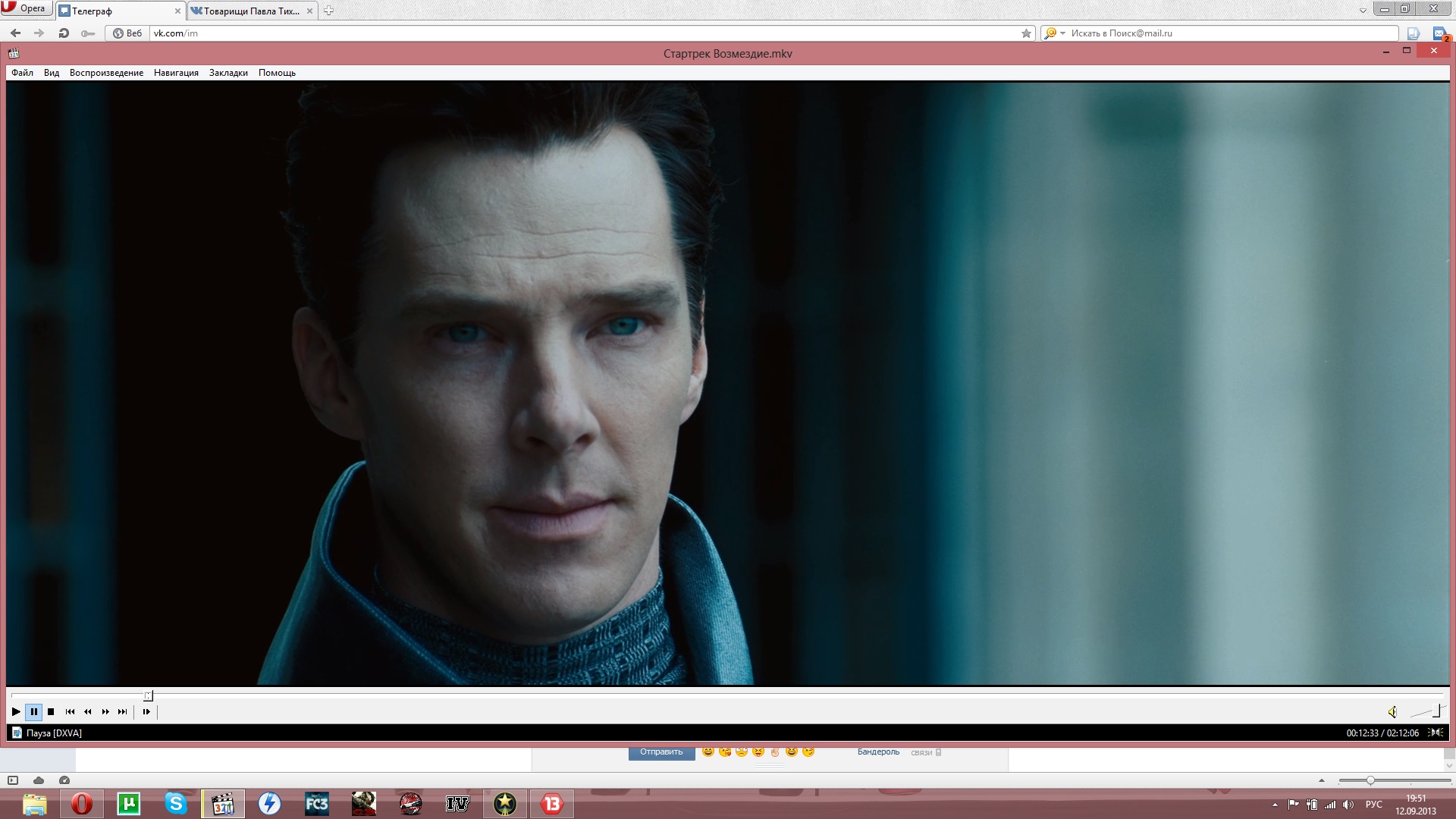Open search engine dropdown arrow

tap(1062, 33)
